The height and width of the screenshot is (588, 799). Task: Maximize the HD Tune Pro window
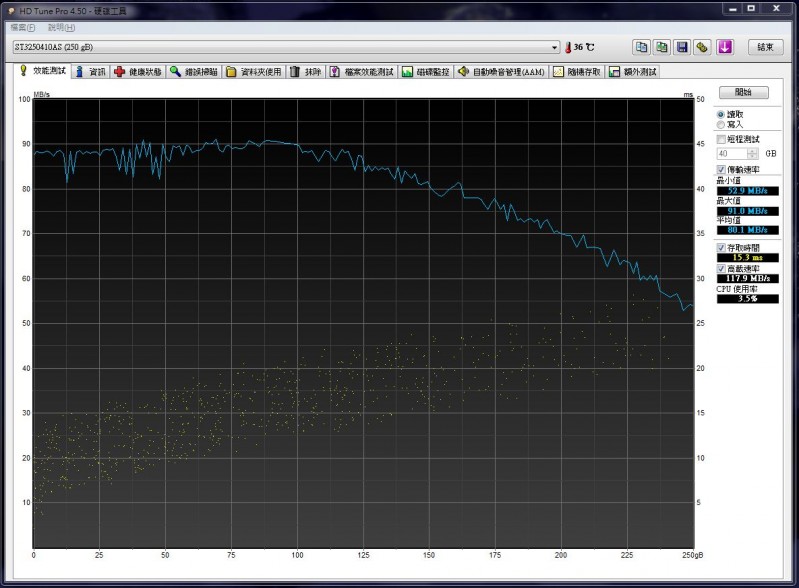[x=751, y=9]
